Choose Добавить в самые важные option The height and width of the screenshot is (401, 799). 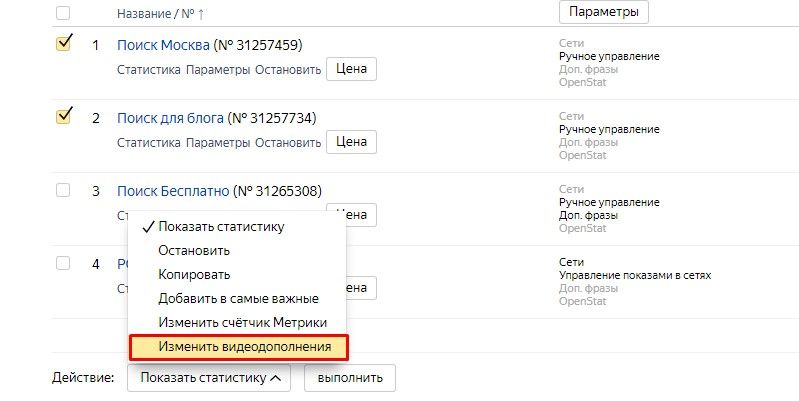238,298
